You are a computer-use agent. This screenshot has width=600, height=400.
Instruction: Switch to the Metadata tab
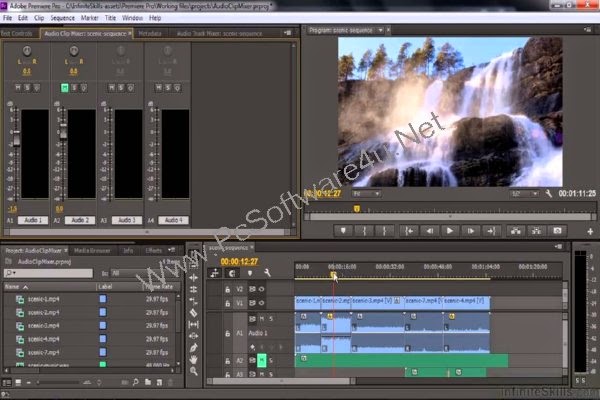[x=150, y=34]
